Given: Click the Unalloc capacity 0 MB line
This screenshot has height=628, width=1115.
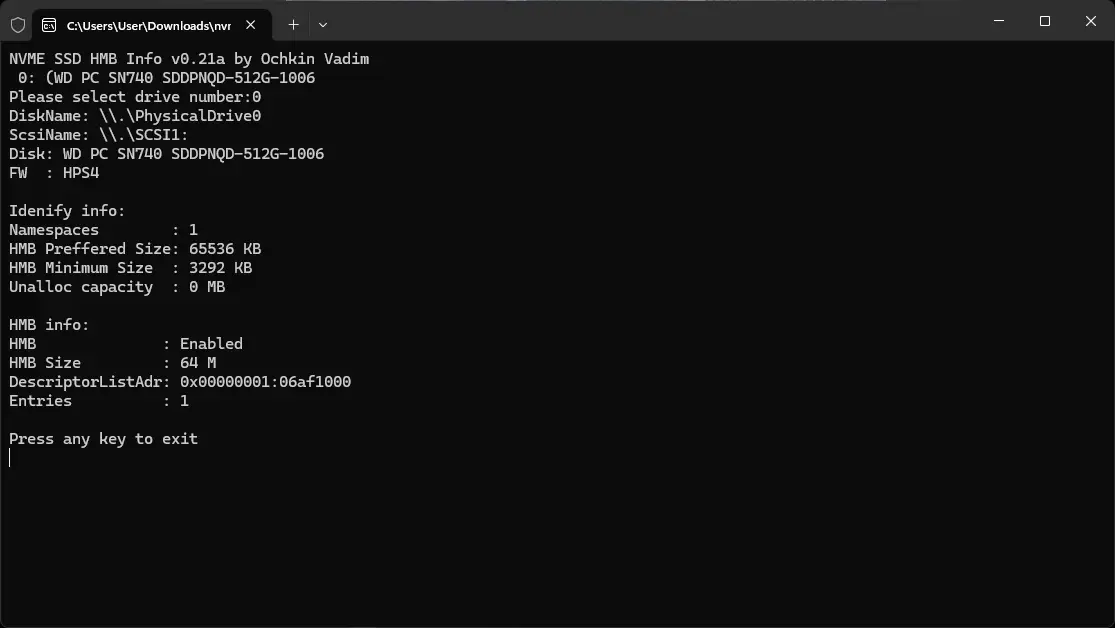Looking at the screenshot, I should click(117, 287).
